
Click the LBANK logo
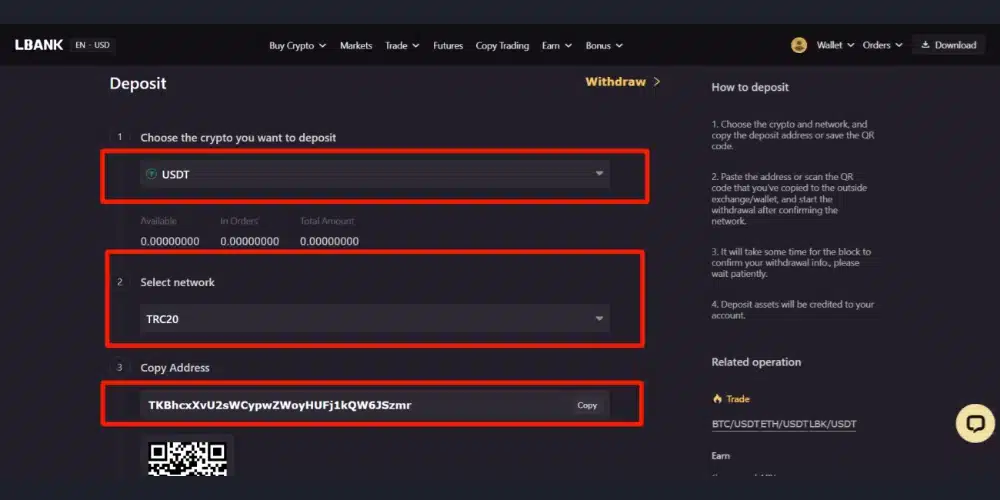click(39, 45)
